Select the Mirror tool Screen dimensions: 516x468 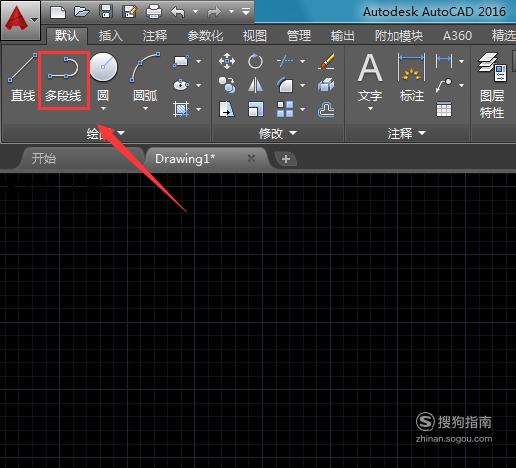[255, 85]
